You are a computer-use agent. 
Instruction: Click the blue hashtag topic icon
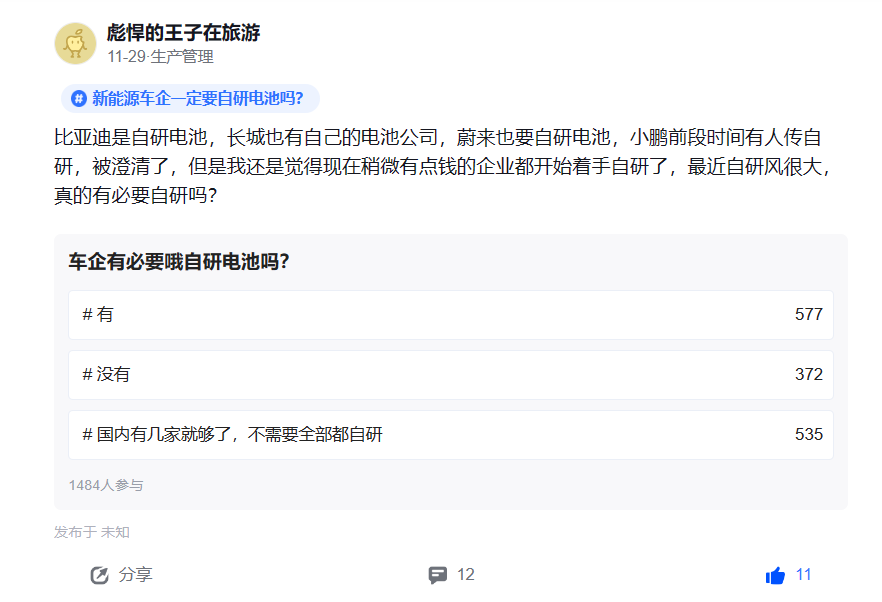[x=79, y=98]
